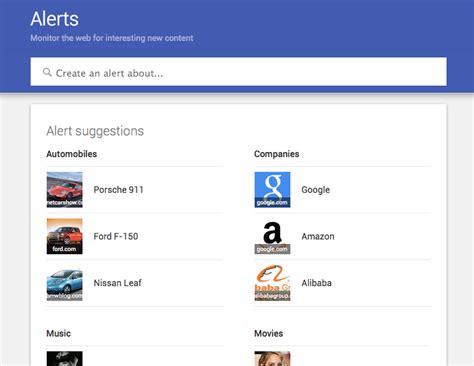Viewport: 474px width, 366px height.
Task: Click the Companies category heading
Action: coord(276,154)
